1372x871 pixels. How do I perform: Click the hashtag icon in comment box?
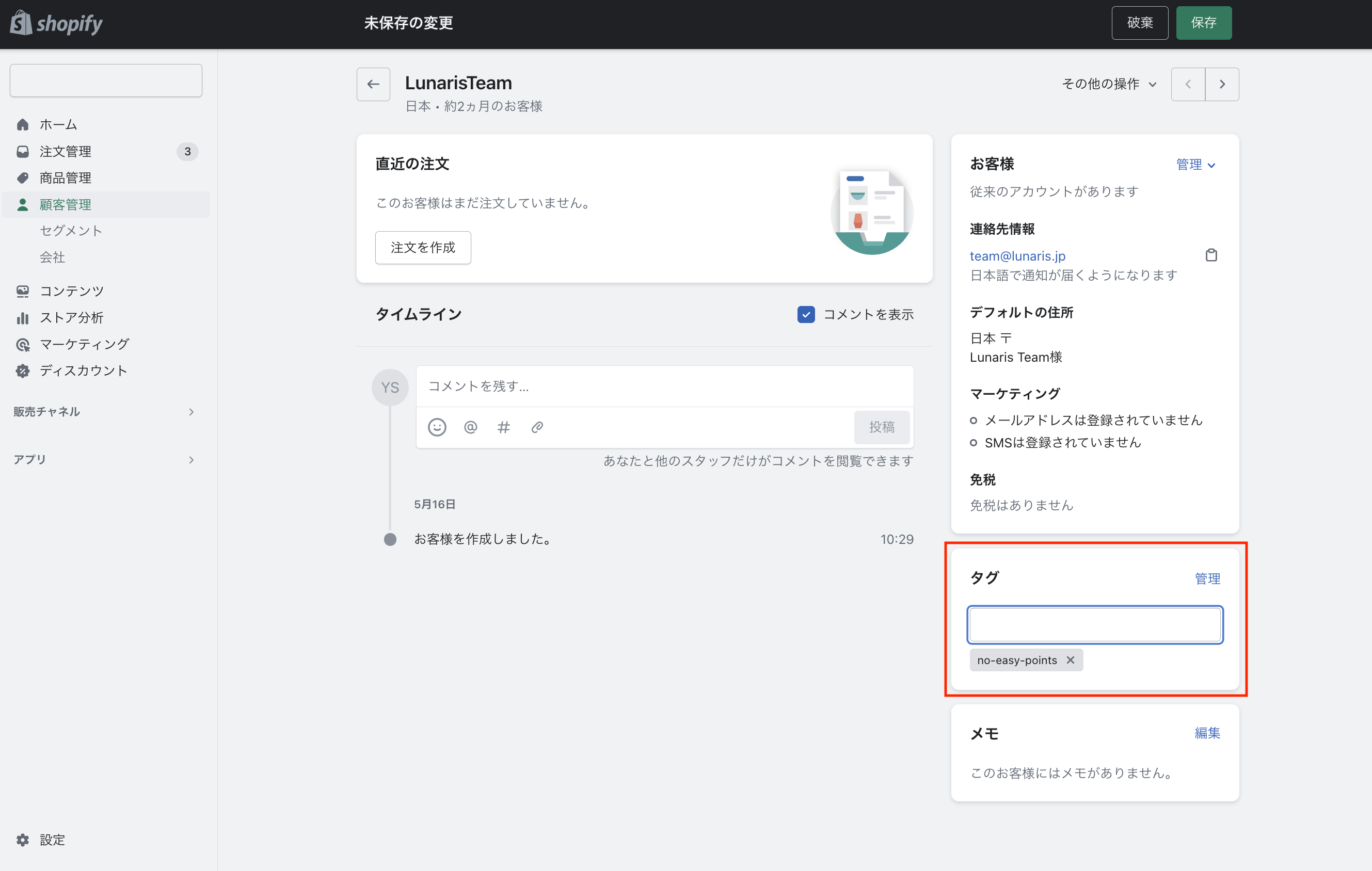(503, 427)
